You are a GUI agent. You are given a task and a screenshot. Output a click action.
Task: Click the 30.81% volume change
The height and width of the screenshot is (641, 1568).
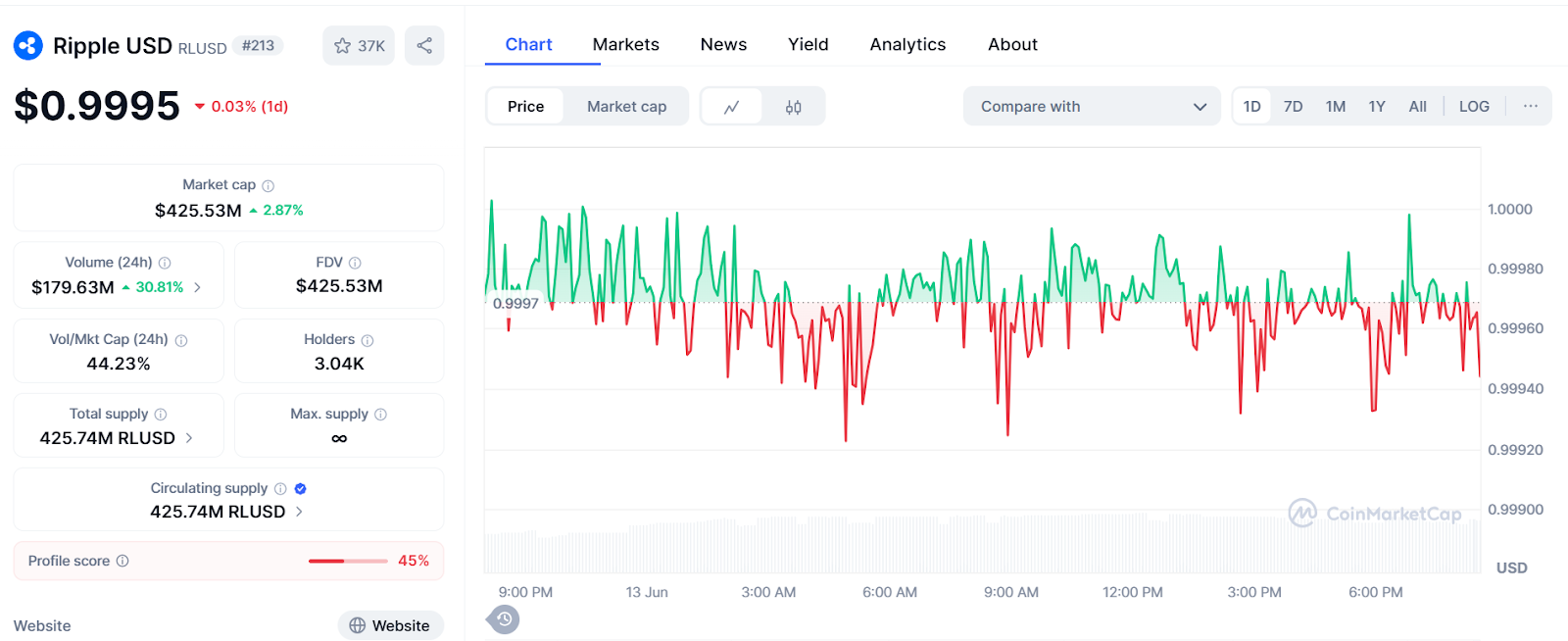click(153, 287)
